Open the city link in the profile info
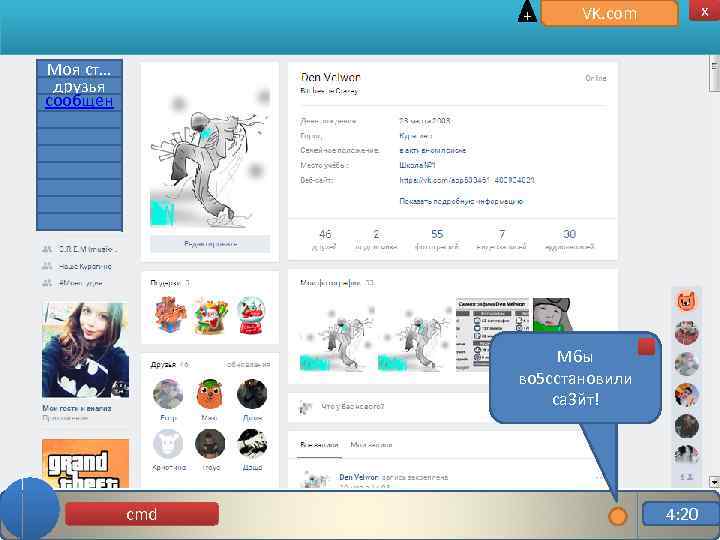Screen dimensions: 720x540 416,136
